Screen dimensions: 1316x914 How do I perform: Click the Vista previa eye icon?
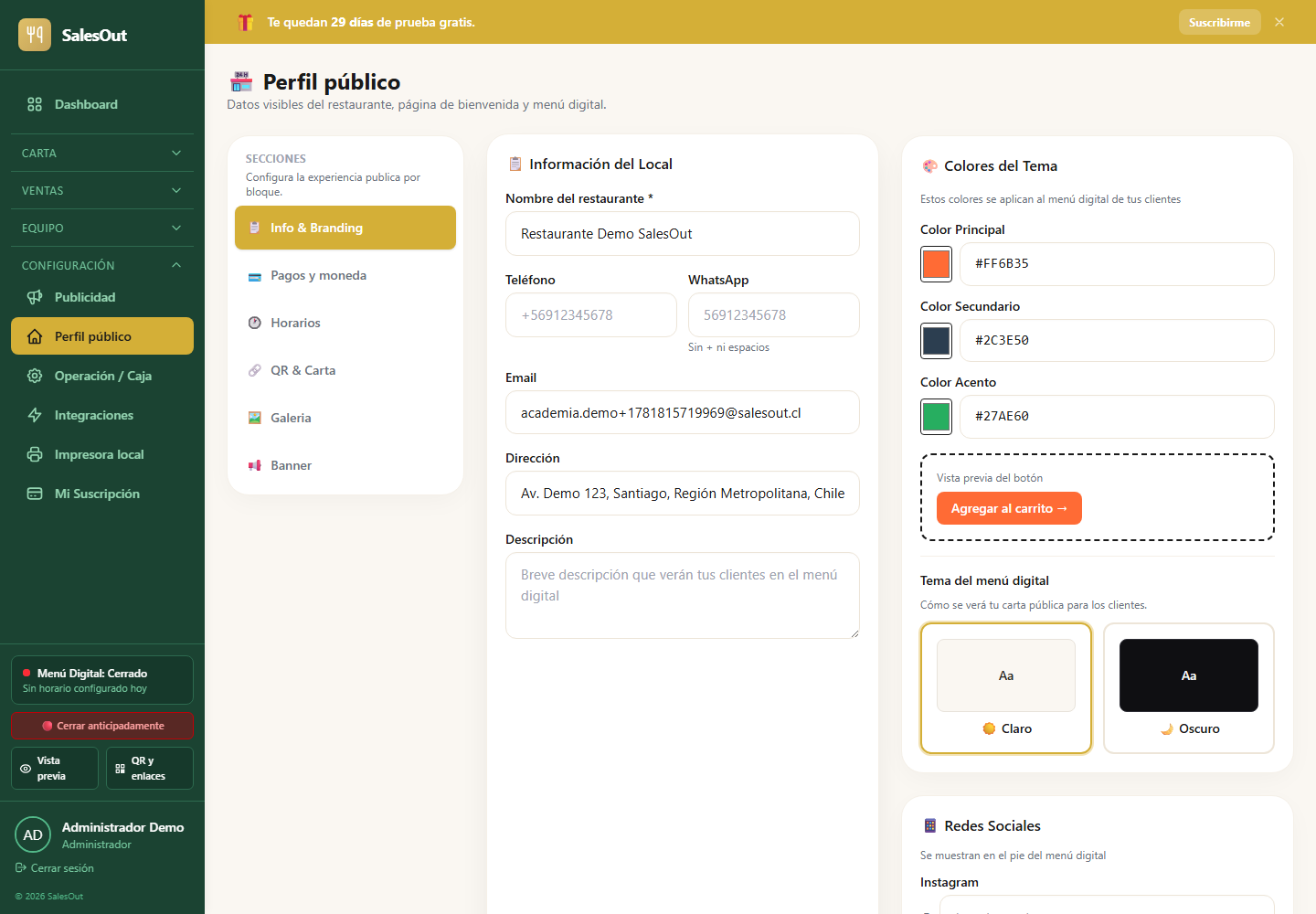(26, 769)
